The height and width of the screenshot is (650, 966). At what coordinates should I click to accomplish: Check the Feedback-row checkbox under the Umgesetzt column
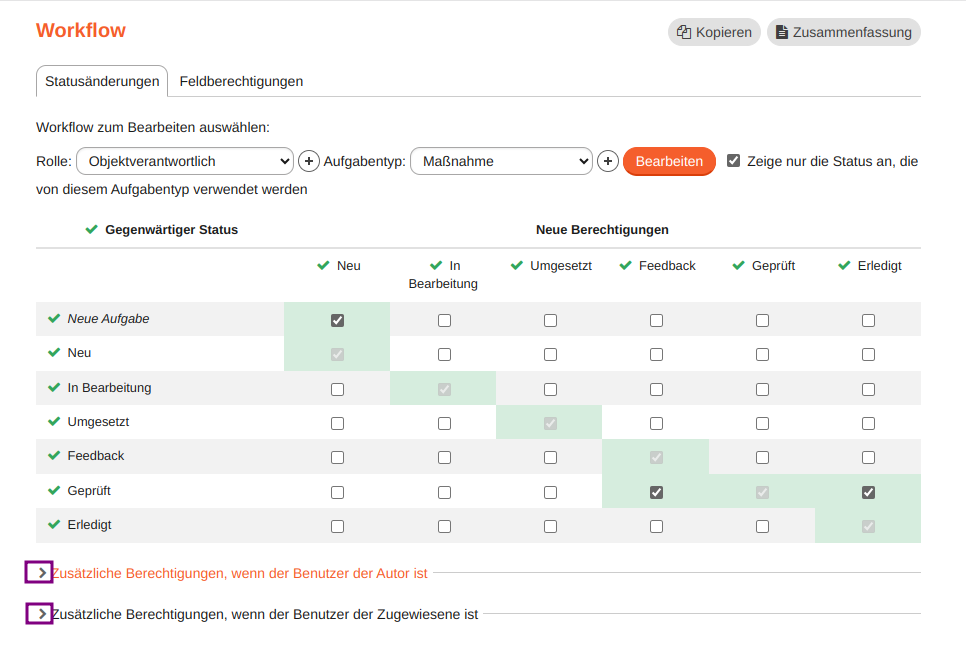point(549,457)
